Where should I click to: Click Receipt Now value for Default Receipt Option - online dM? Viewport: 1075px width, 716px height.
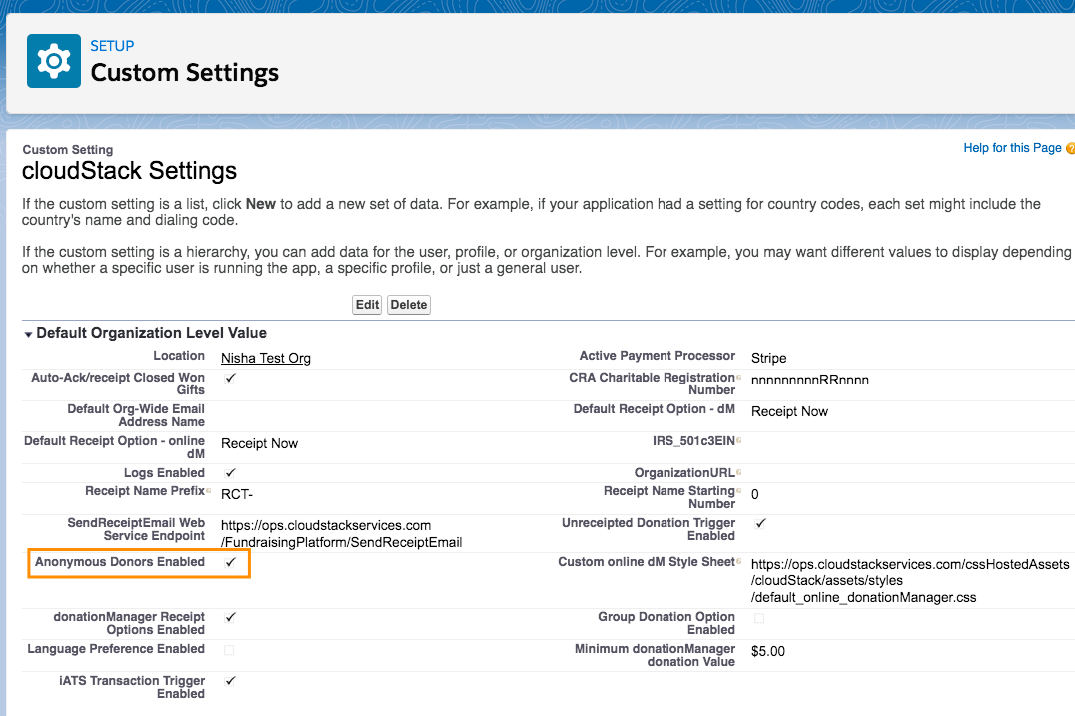click(259, 444)
